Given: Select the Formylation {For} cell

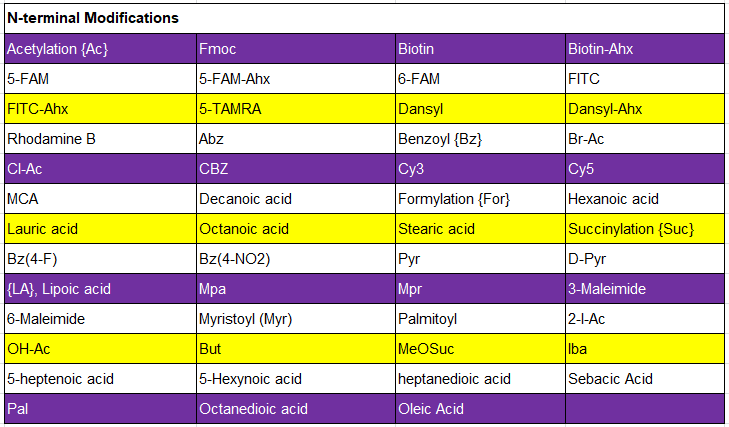Looking at the screenshot, I should (478, 199).
